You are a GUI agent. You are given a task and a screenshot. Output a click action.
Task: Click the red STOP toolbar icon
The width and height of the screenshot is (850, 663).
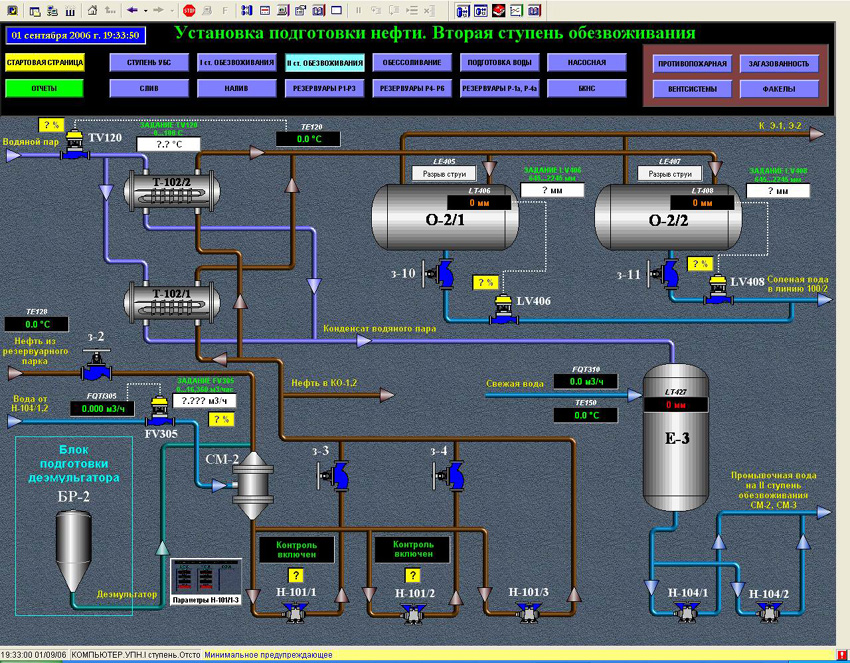tap(189, 10)
